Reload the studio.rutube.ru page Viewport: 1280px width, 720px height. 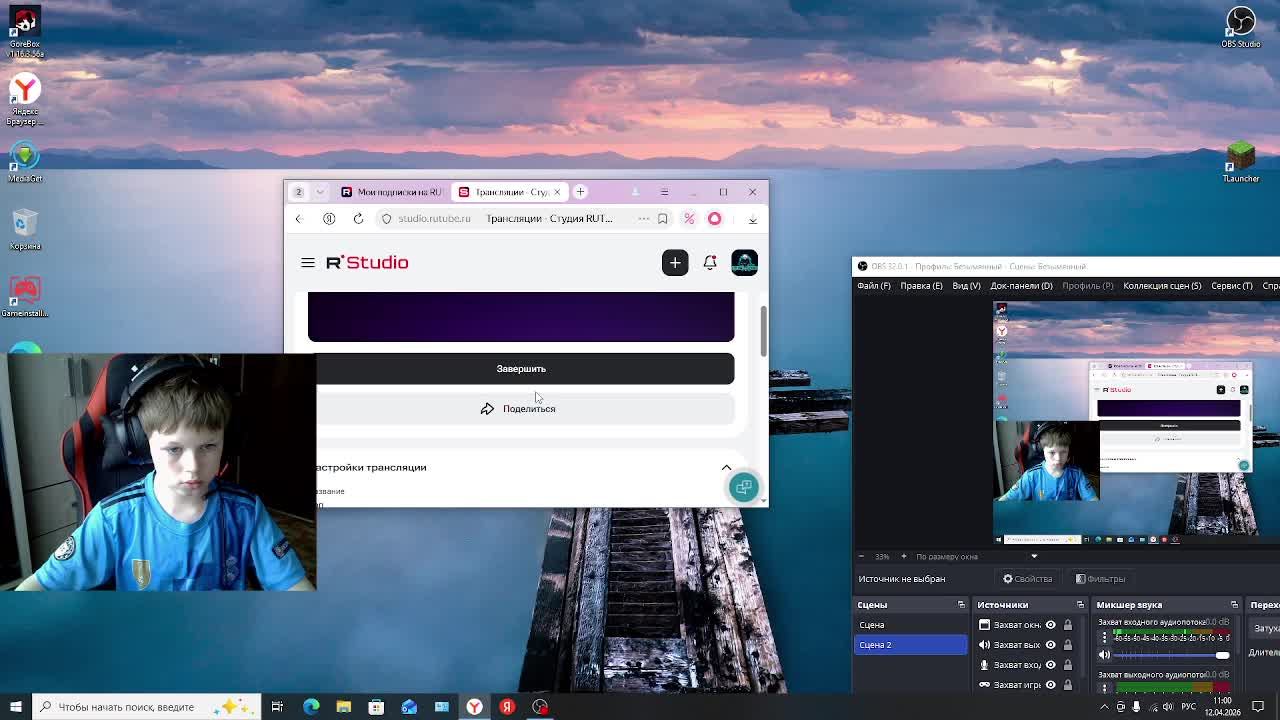358,218
